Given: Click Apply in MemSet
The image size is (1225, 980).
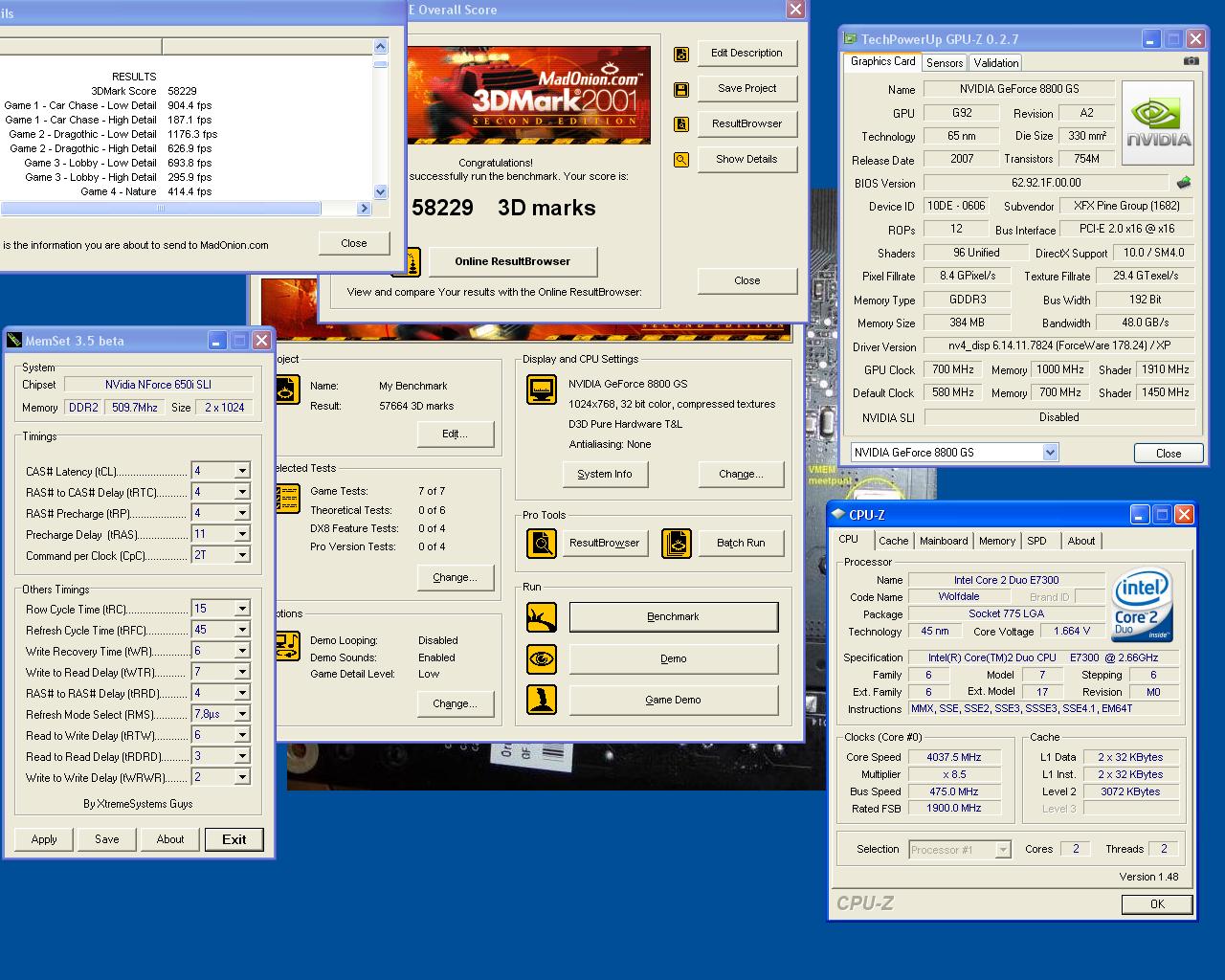Looking at the screenshot, I should pyautogui.click(x=44, y=839).
